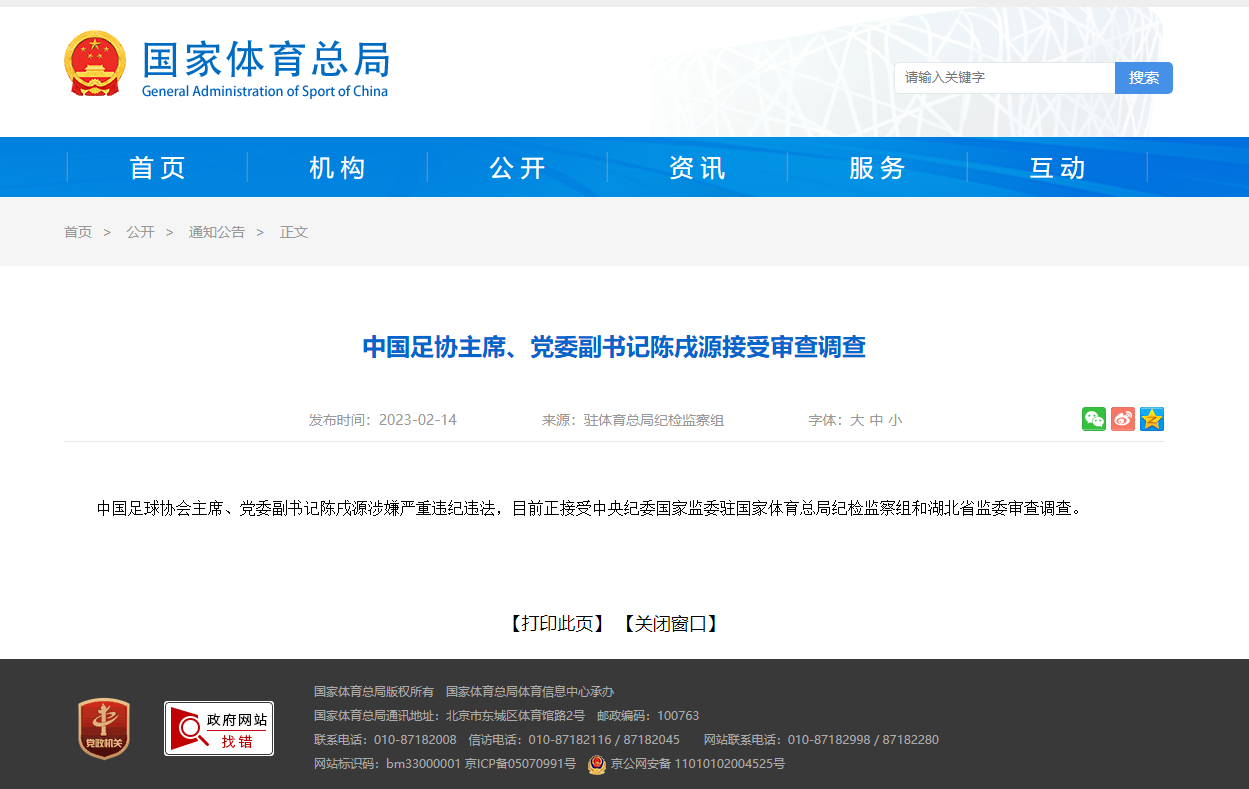The image size is (1249, 789).
Task: Set the font size to 小
Action: (895, 420)
